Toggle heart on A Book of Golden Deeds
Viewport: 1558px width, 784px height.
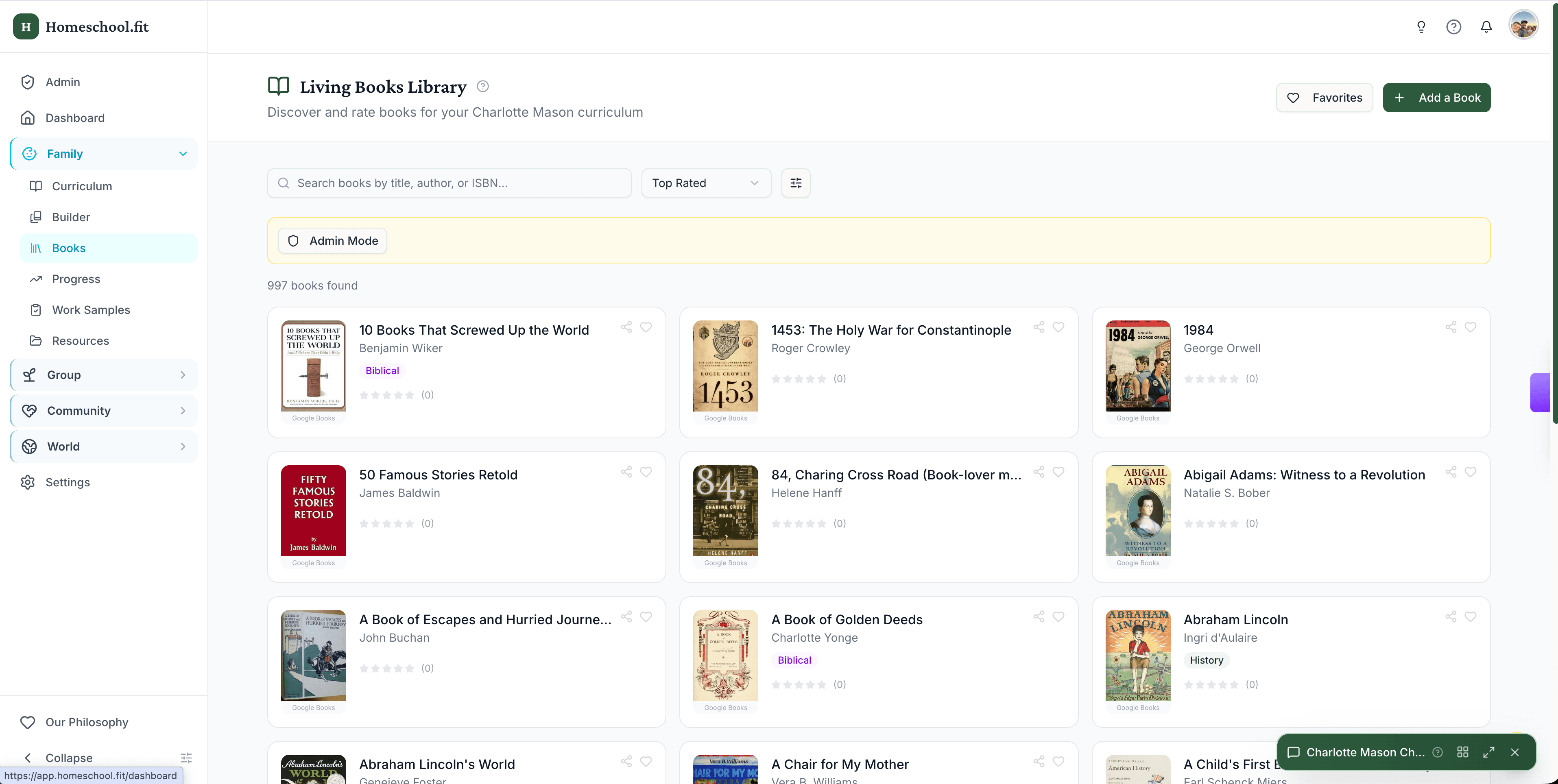[x=1058, y=616]
